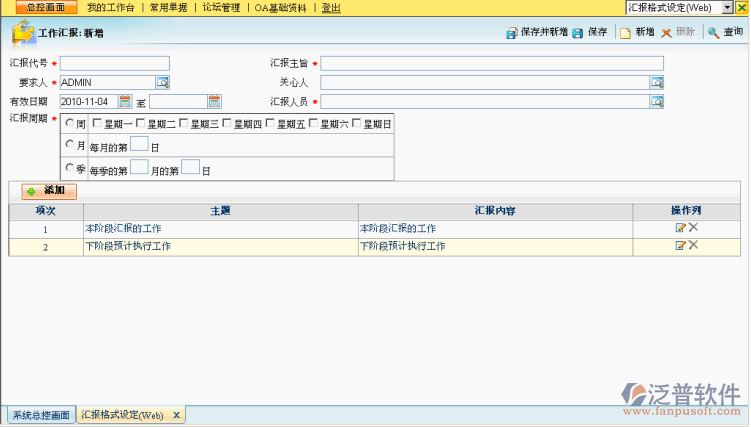Check the 星期五 checkbox

(x=270, y=123)
